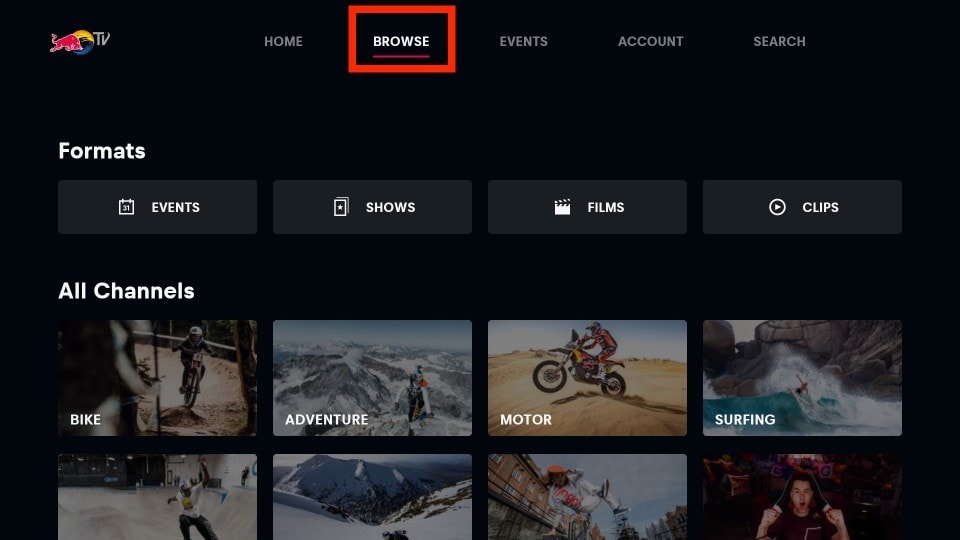Open the snowy mountain channel thumbnail
Viewport: 960px width, 540px height.
coord(372,497)
